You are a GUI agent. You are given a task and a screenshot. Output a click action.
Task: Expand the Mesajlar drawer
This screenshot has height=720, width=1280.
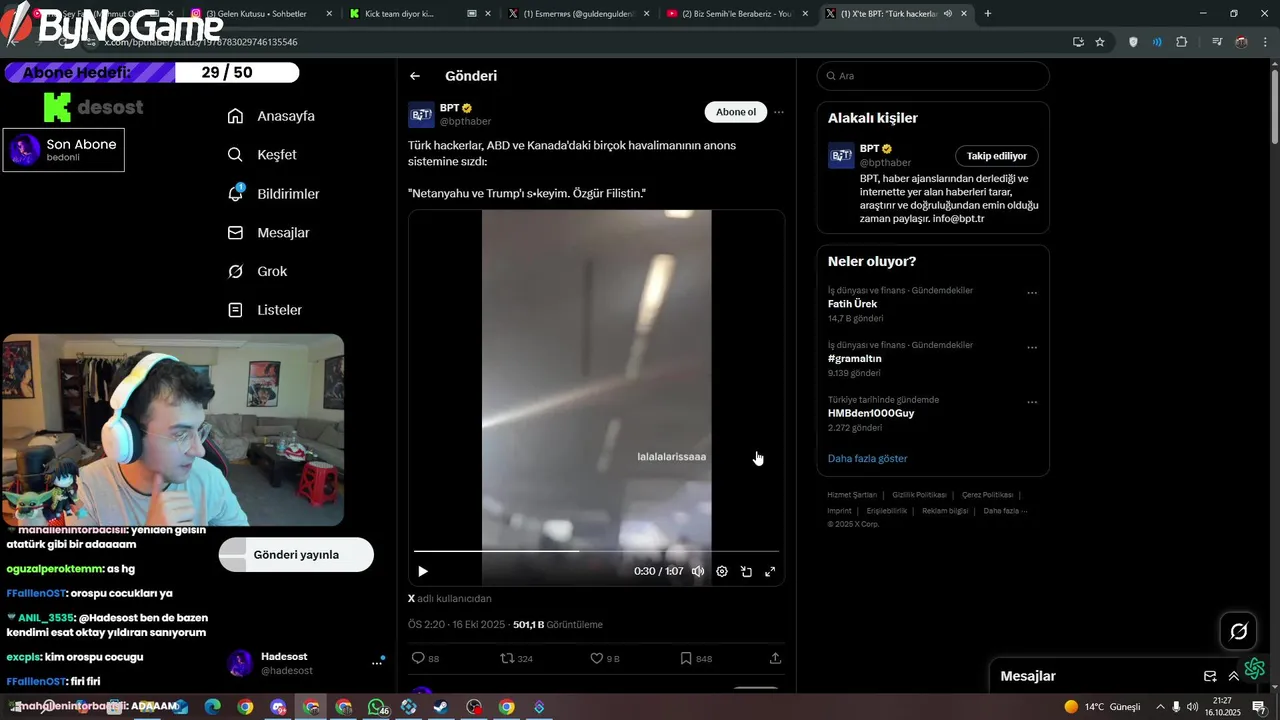1233,676
